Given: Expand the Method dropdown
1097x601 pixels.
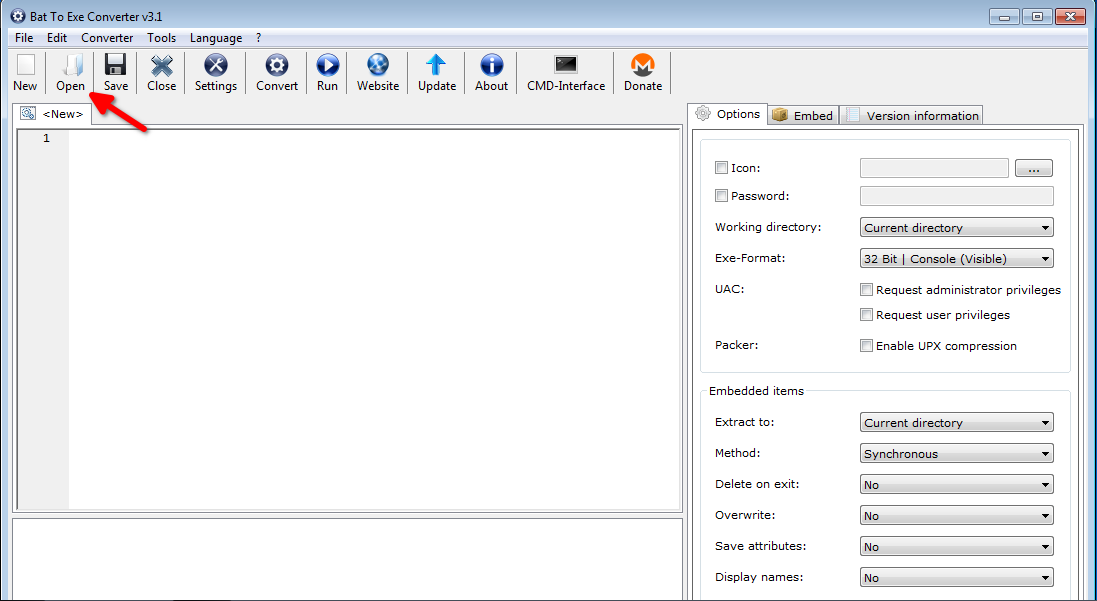Looking at the screenshot, I should (x=956, y=453).
